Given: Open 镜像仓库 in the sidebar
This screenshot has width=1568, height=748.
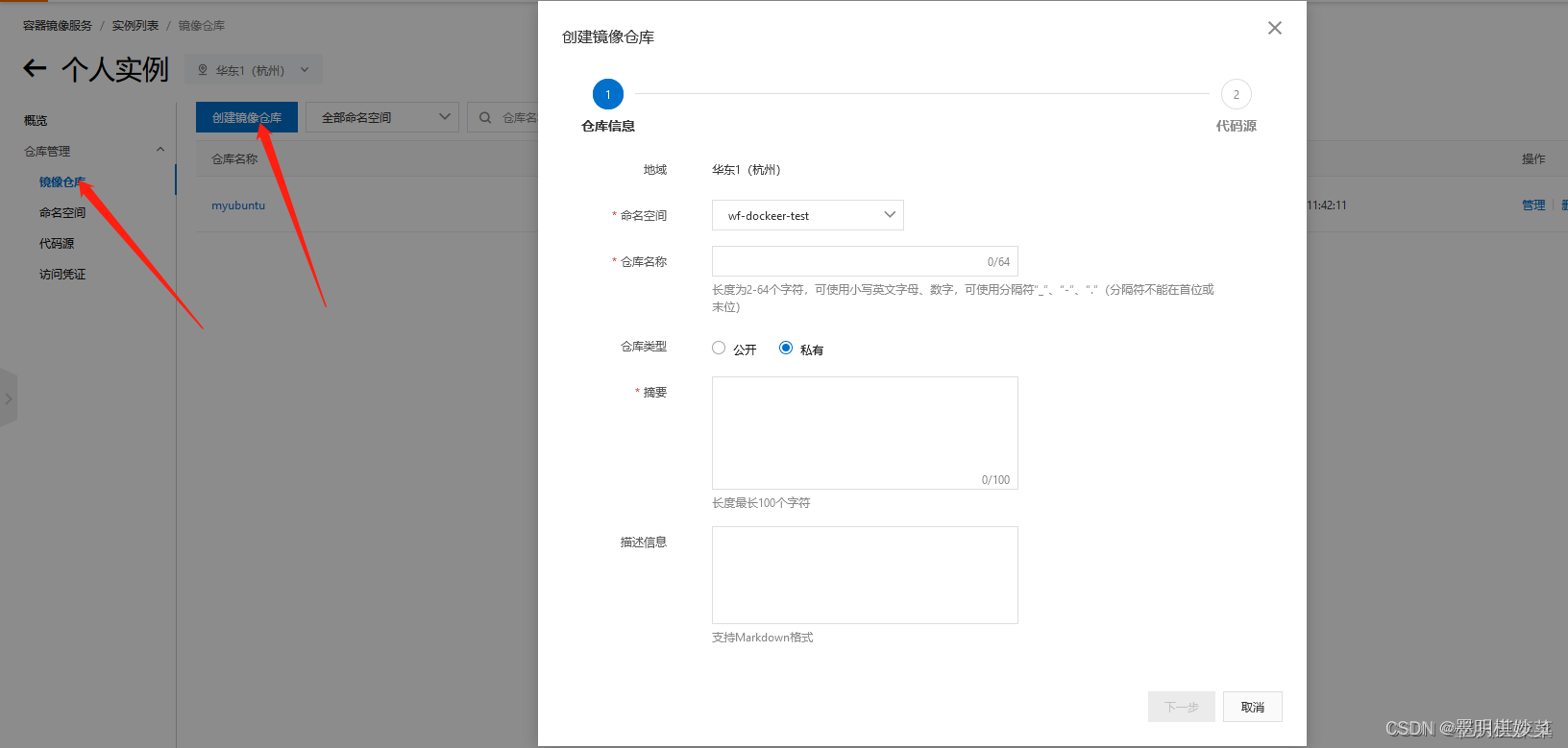Looking at the screenshot, I should [62, 181].
